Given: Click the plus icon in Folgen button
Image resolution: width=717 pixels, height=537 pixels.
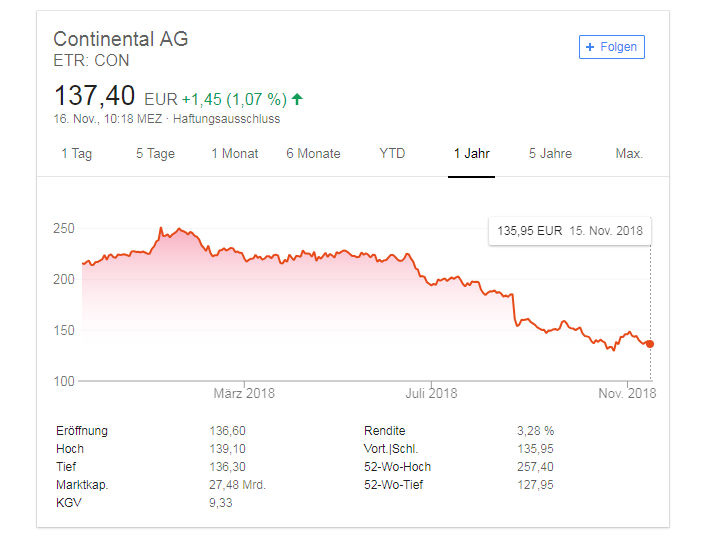Looking at the screenshot, I should click(x=590, y=47).
